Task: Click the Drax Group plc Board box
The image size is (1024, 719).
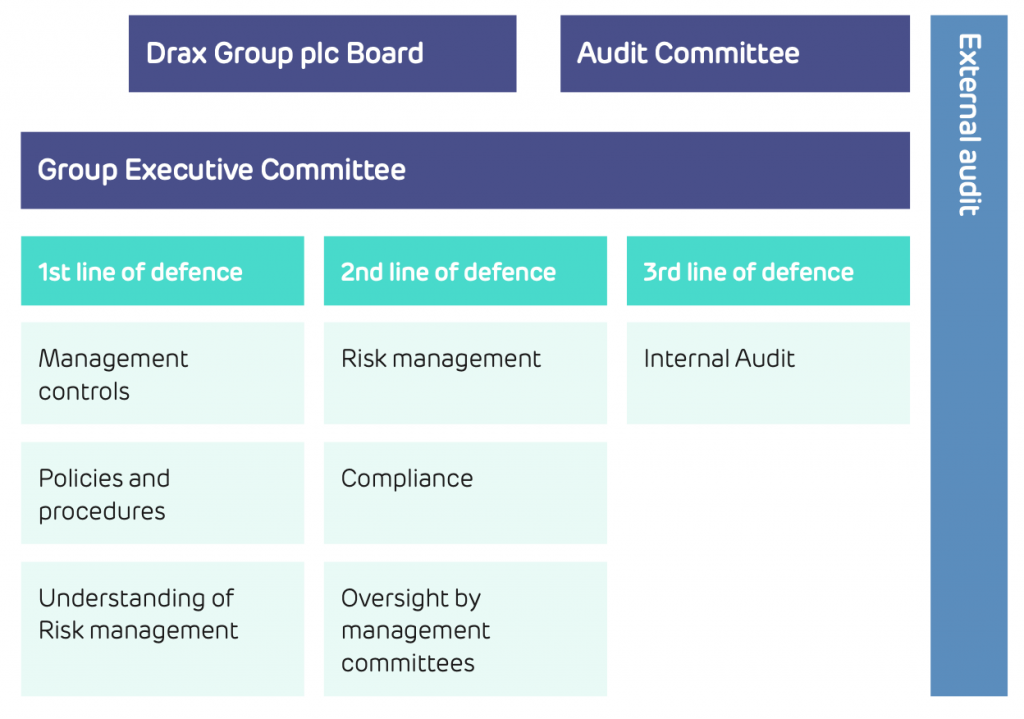Action: pos(322,53)
